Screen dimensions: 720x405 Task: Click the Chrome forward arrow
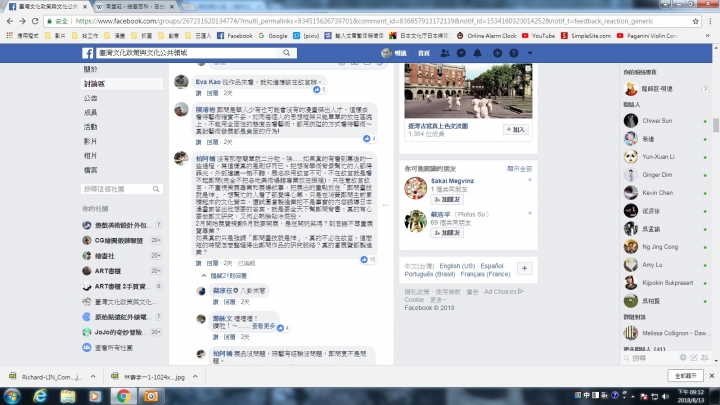22,21
